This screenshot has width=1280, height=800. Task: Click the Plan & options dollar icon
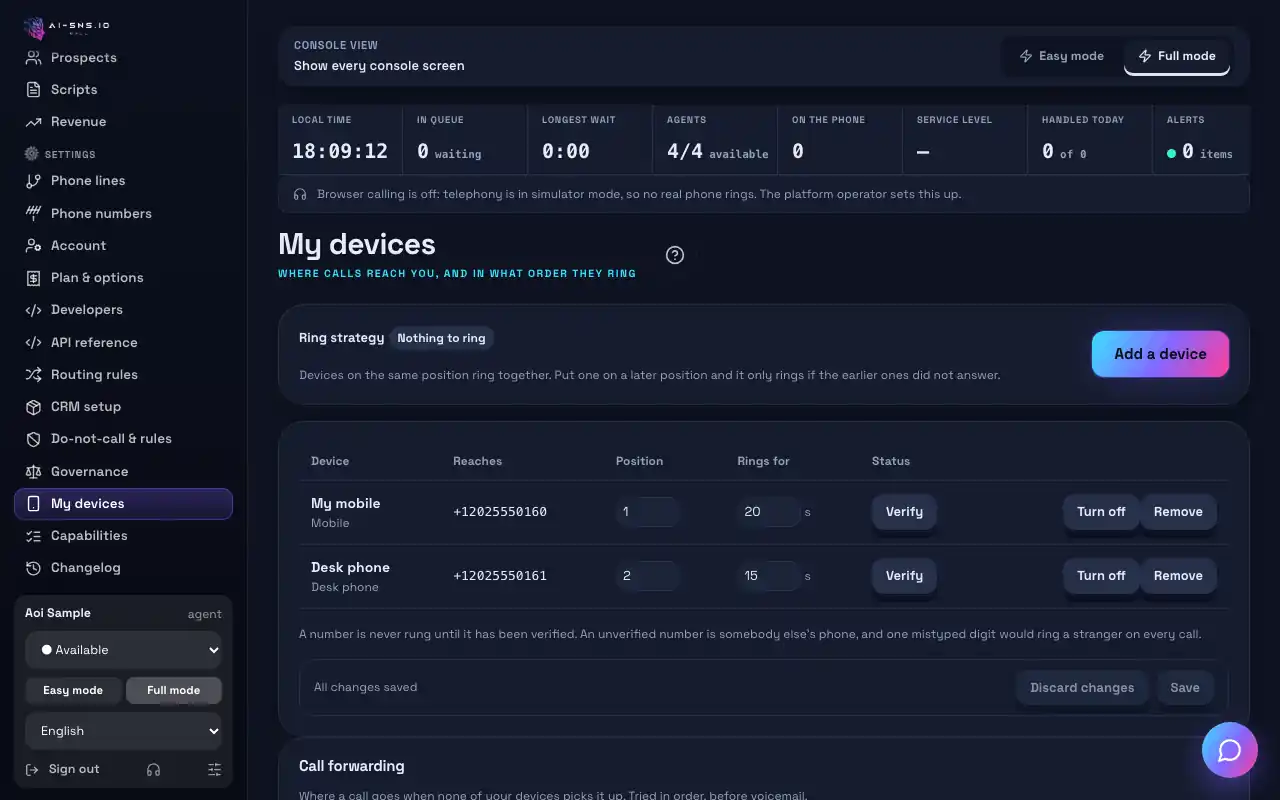click(x=33, y=278)
